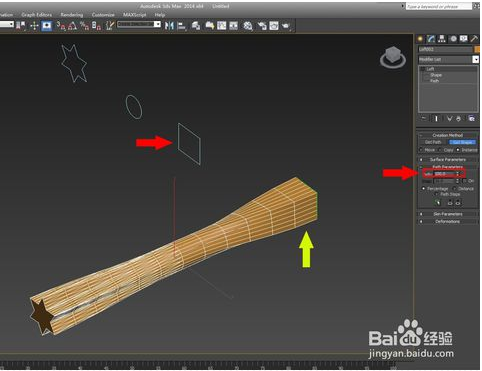Expand the Surface Parameters rollout
Image resolution: width=482 pixels, height=371 pixels.
(448, 159)
